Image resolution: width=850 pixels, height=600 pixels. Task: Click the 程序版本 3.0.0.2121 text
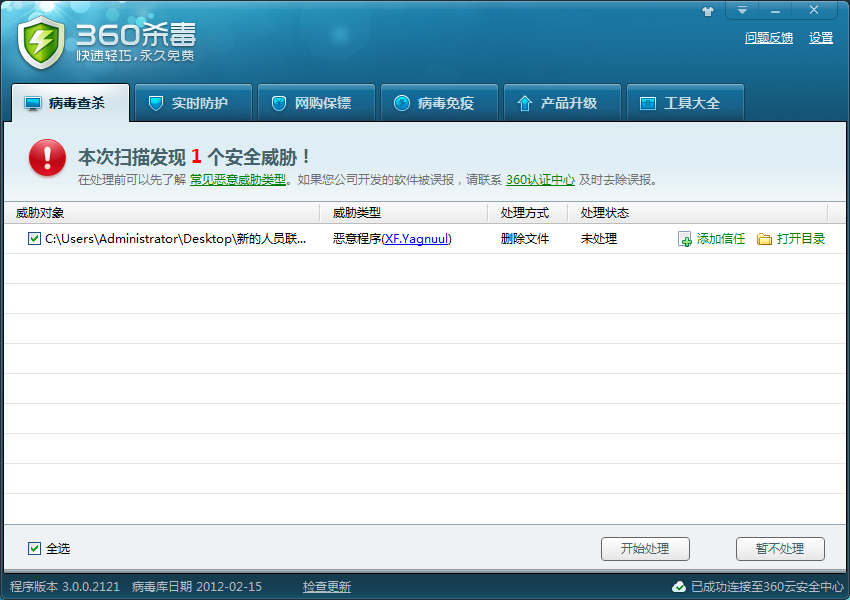(65, 587)
